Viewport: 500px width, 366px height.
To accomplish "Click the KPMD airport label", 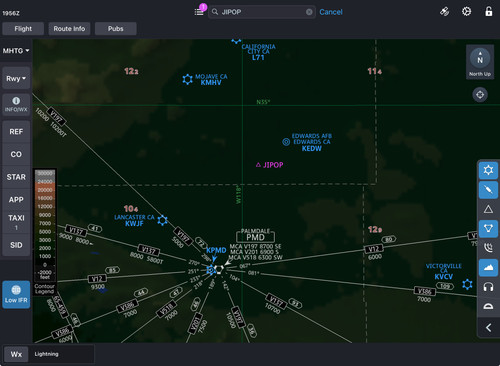I will [x=216, y=250].
